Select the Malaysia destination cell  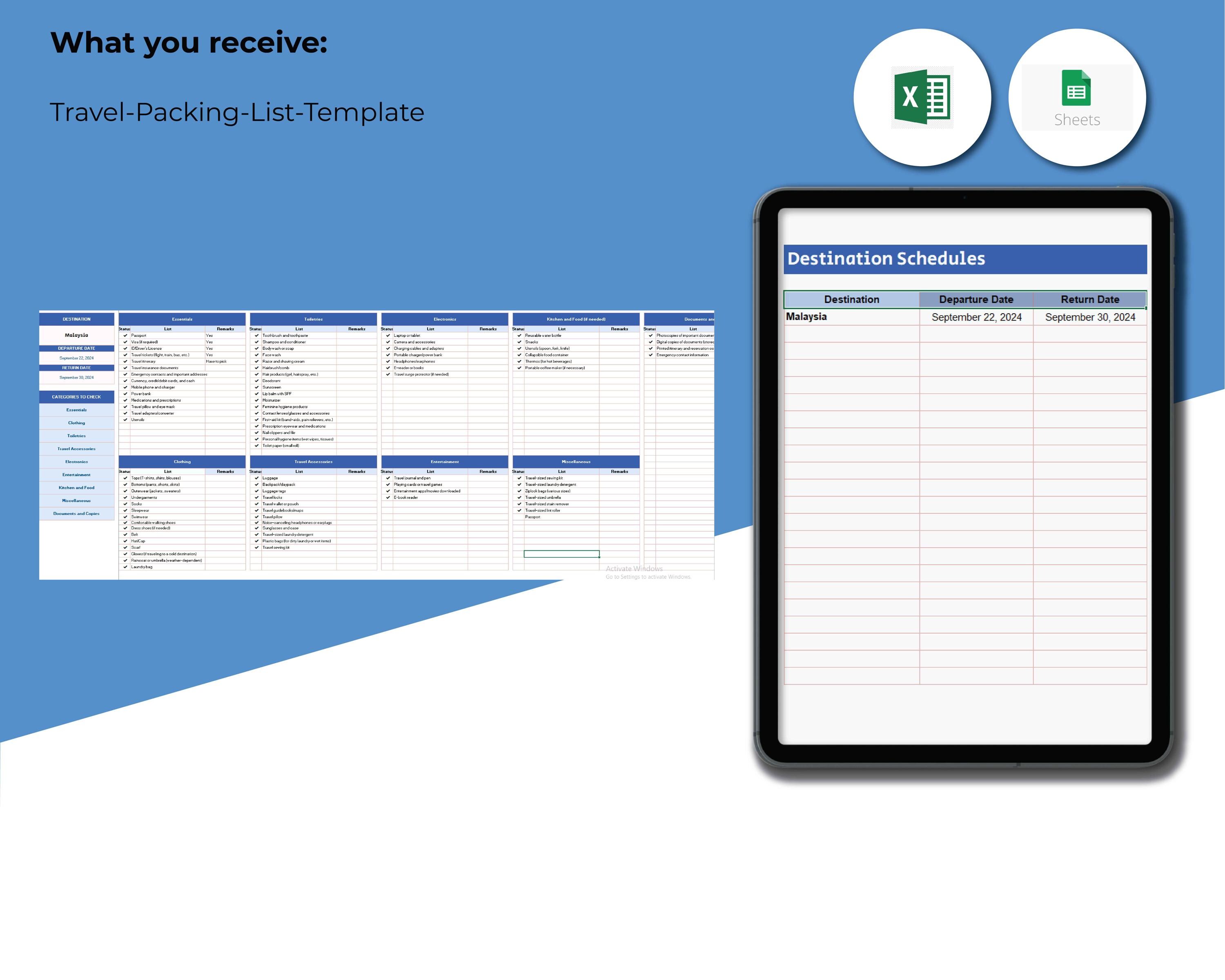click(807, 316)
